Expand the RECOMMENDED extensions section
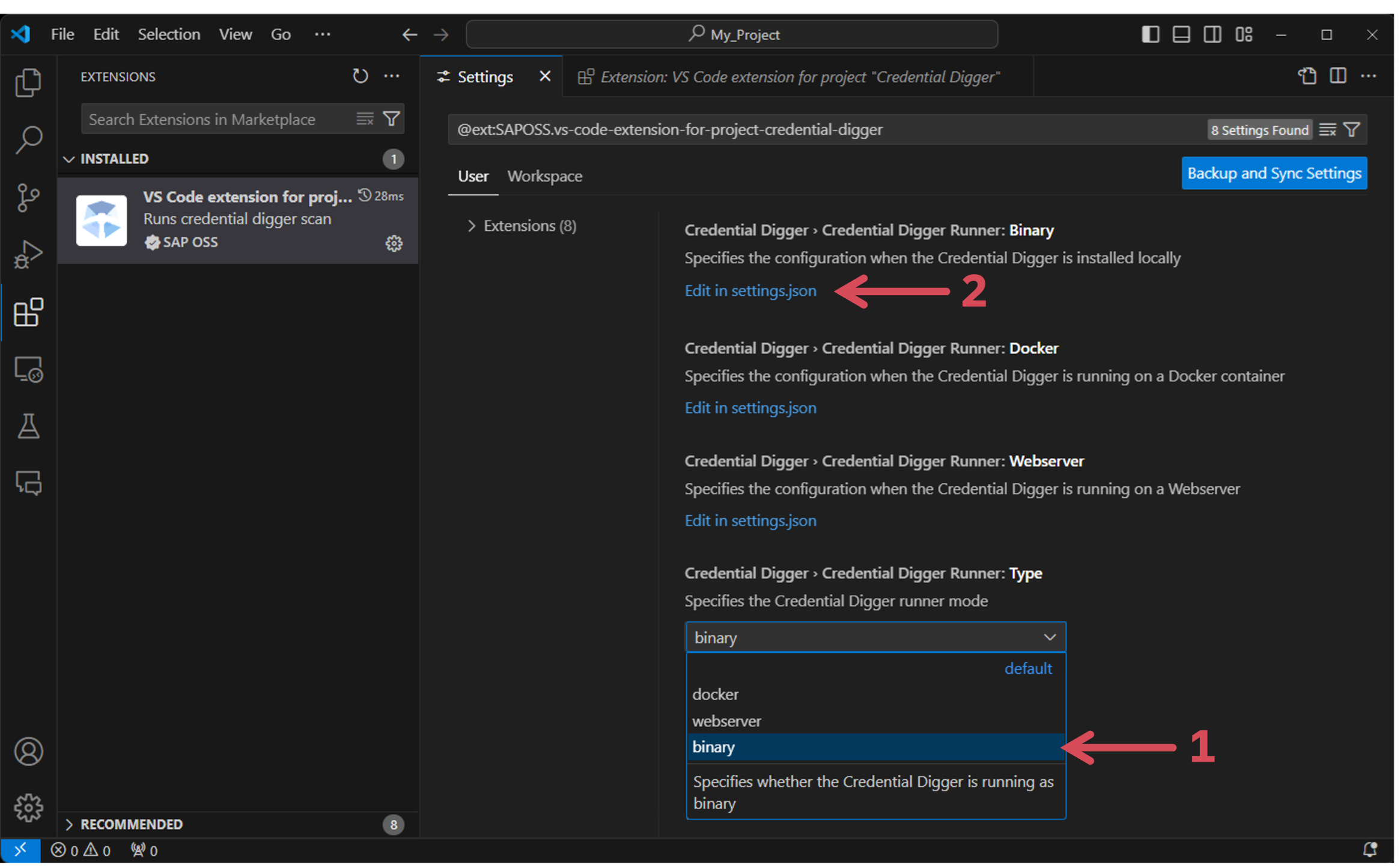Image resolution: width=1400 pixels, height=868 pixels. (x=237, y=824)
